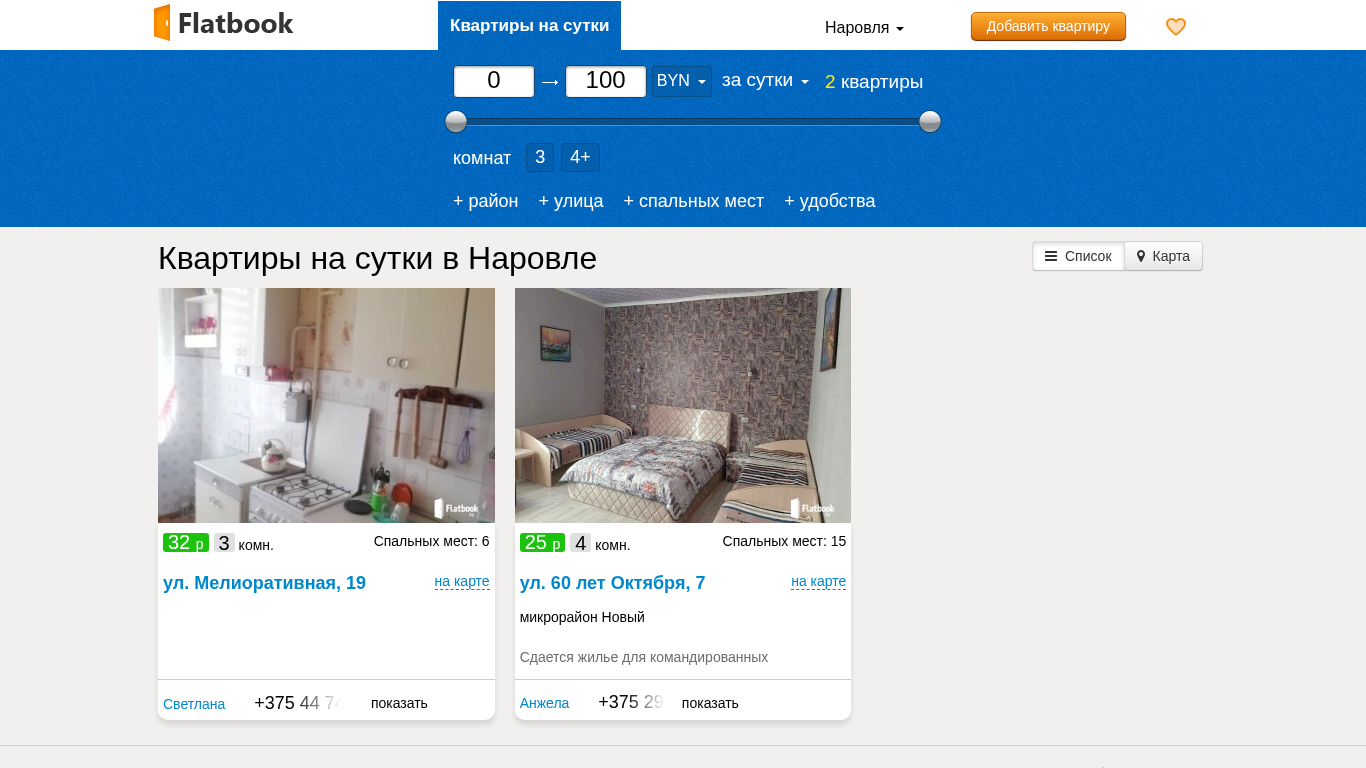Open the kitchen photo thumbnail

coord(326,405)
